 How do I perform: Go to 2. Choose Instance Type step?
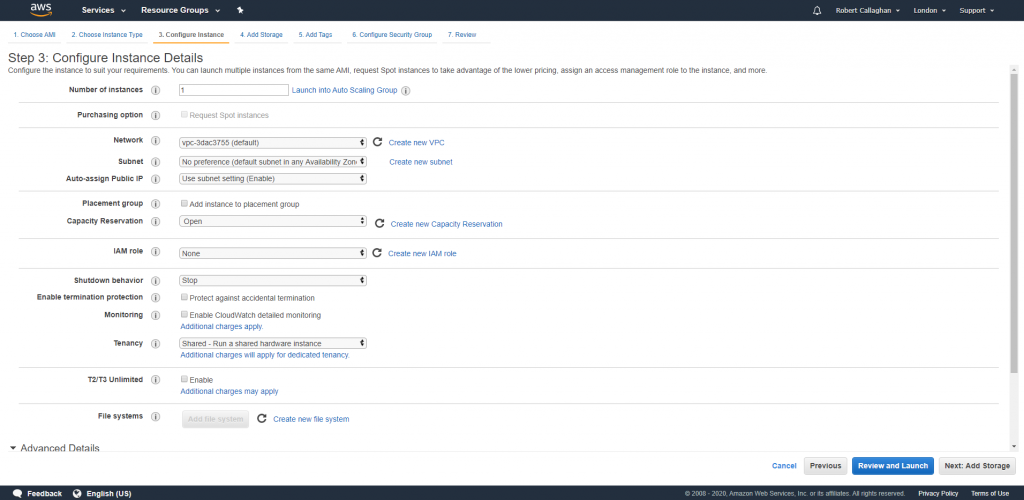[107, 35]
